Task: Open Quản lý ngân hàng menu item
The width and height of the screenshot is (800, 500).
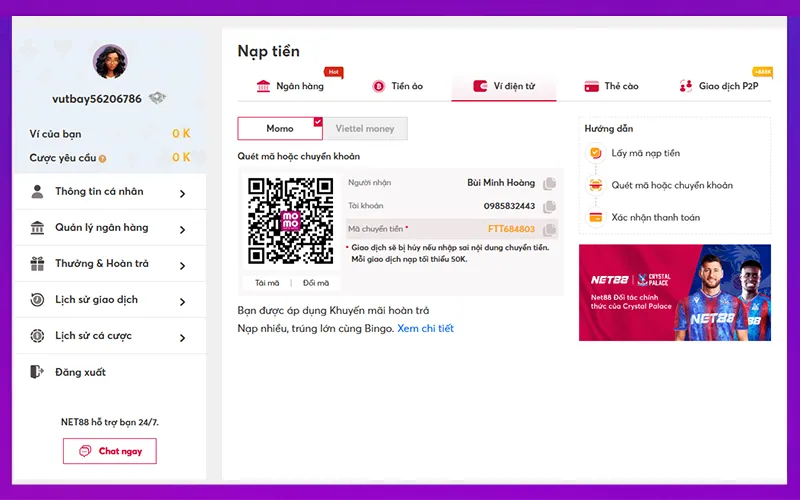Action: [110, 228]
